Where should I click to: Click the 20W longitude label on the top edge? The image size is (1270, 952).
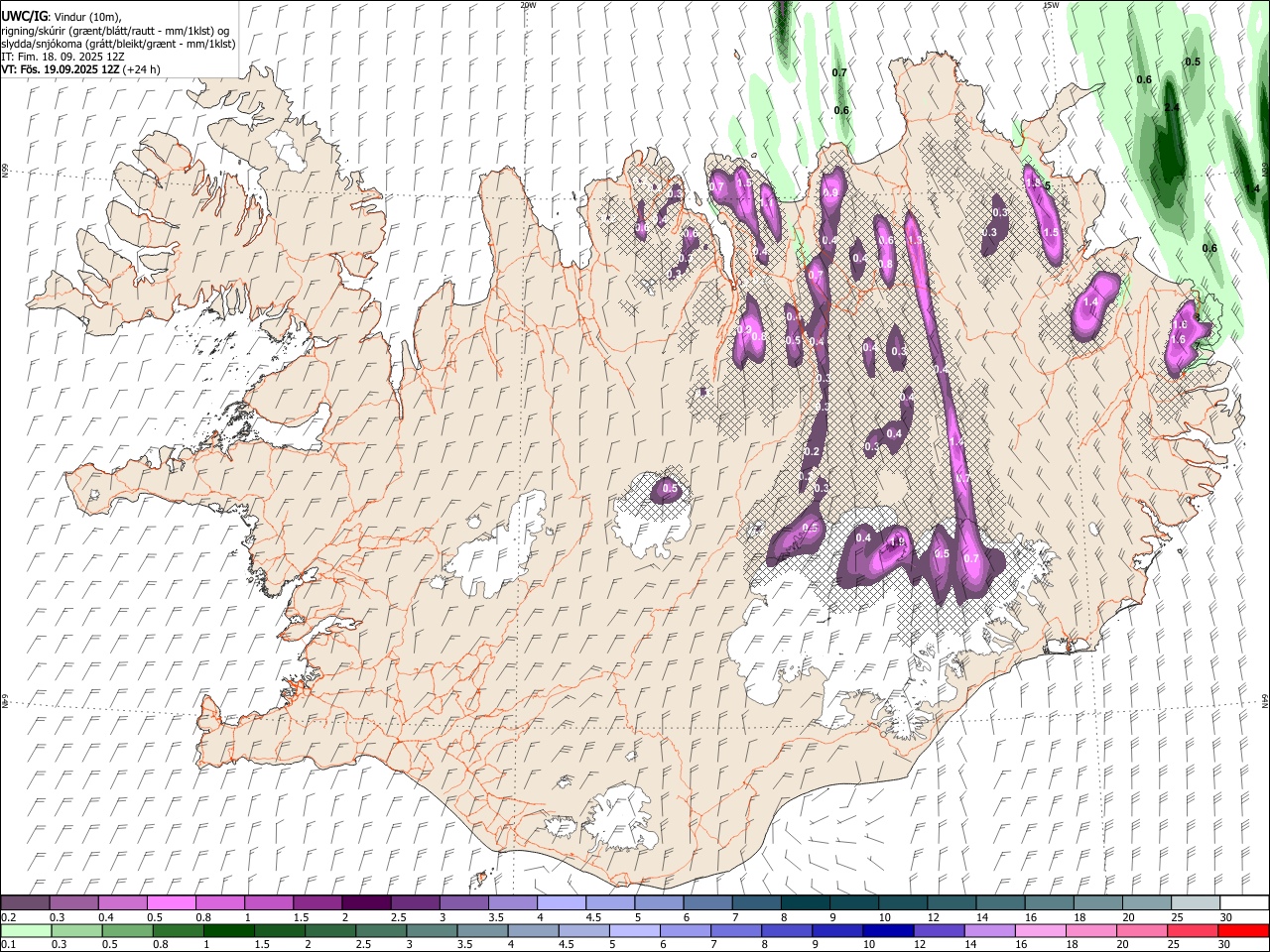click(x=528, y=5)
